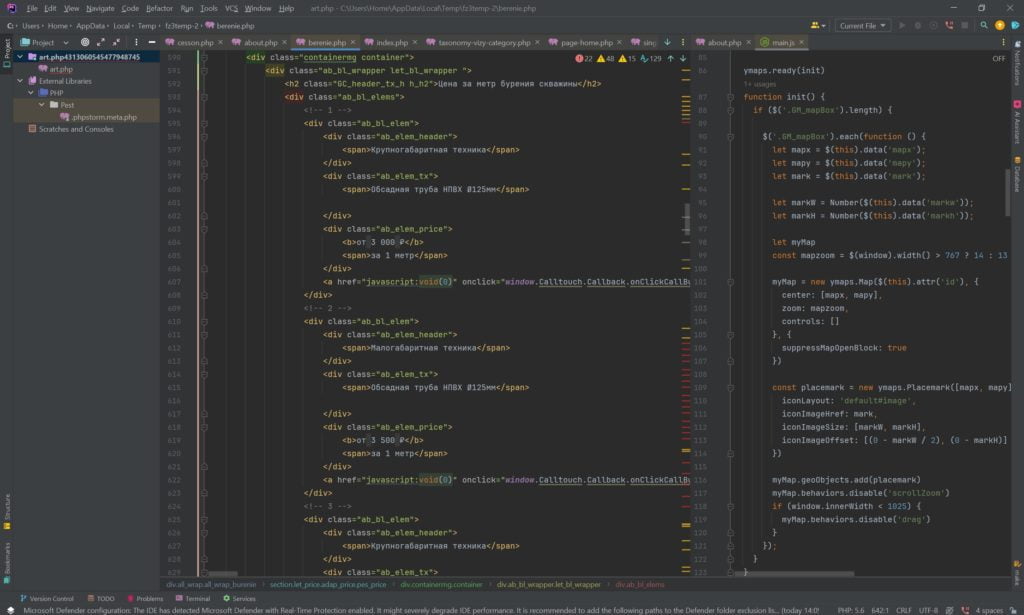Click the Expand All icon in Project panel
The height and width of the screenshot is (615, 1024).
click(x=100, y=42)
